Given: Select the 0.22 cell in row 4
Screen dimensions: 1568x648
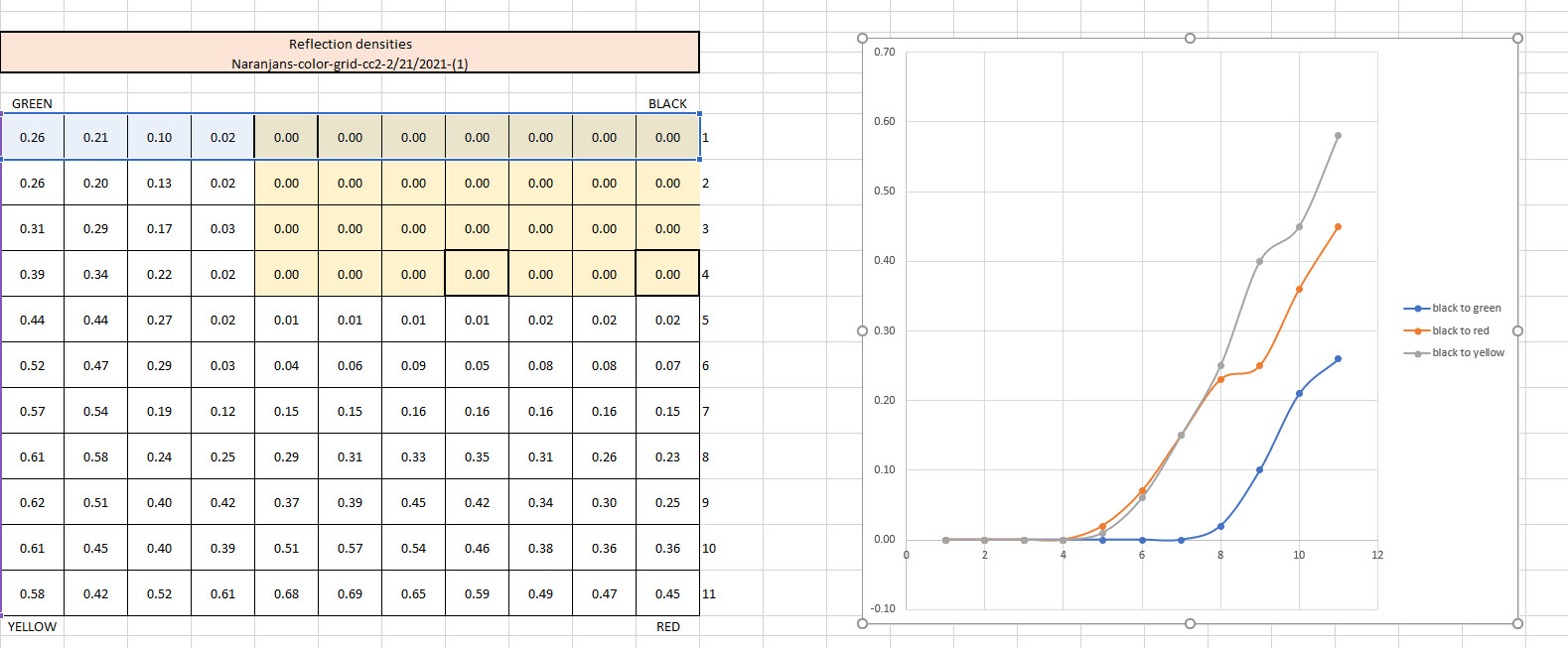Looking at the screenshot, I should pos(159,274).
